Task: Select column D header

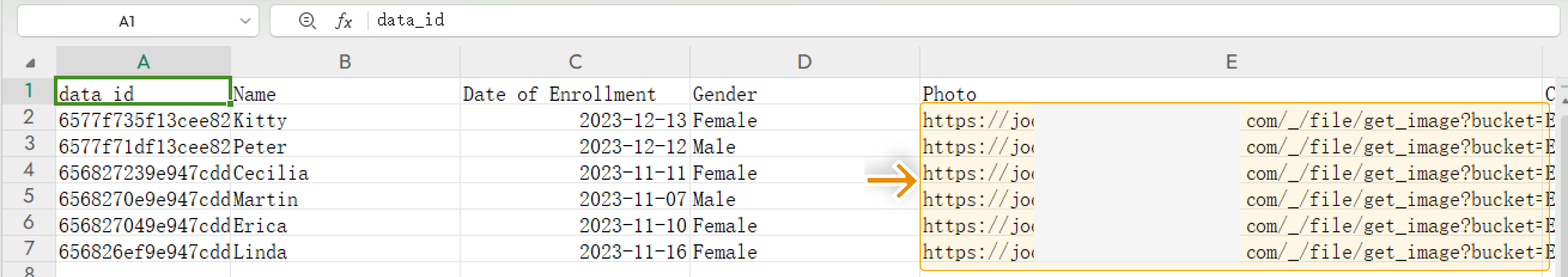Action: click(804, 61)
